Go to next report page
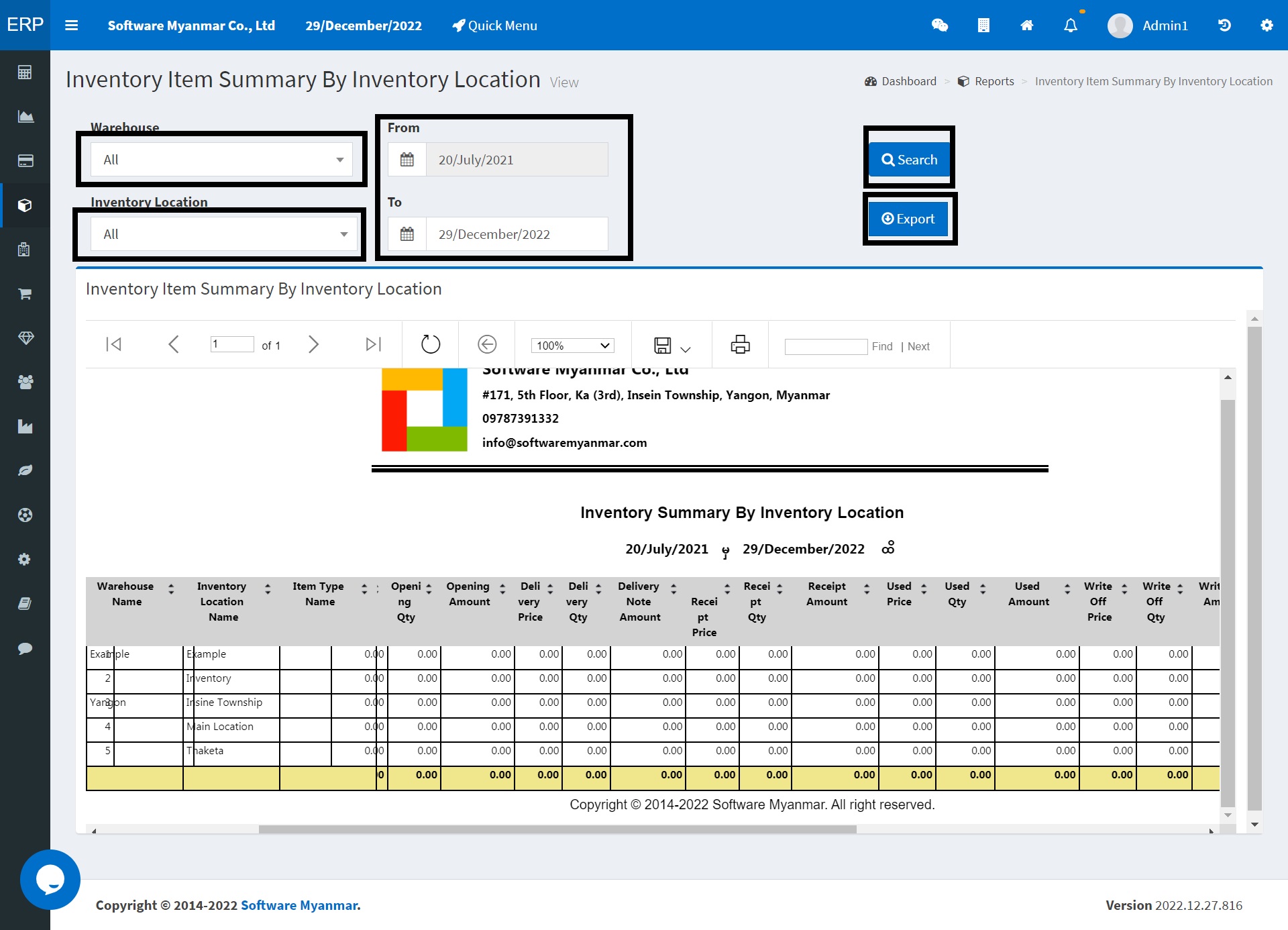The image size is (1288, 930). (313, 344)
